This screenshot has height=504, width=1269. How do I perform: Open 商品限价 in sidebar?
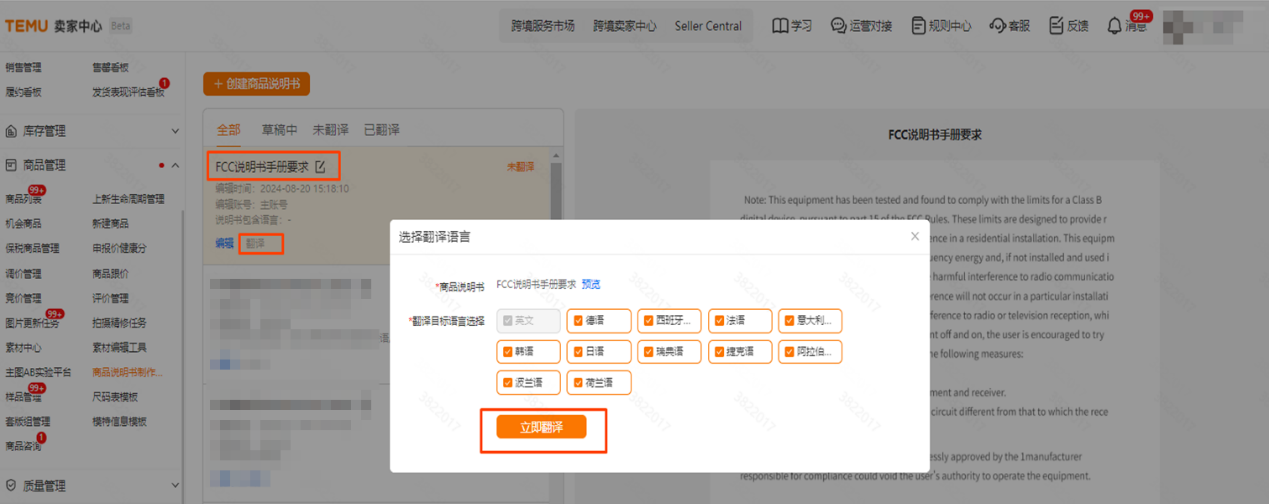[x=110, y=274]
